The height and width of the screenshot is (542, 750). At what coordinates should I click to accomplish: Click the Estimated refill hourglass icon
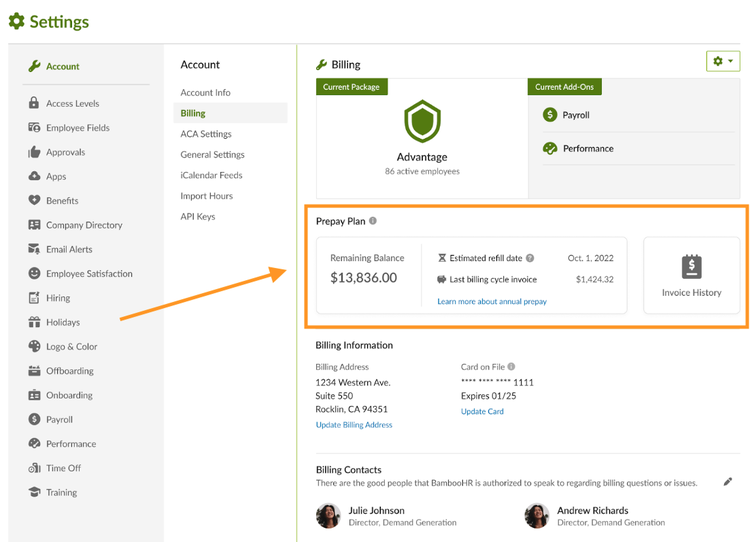[442, 258]
